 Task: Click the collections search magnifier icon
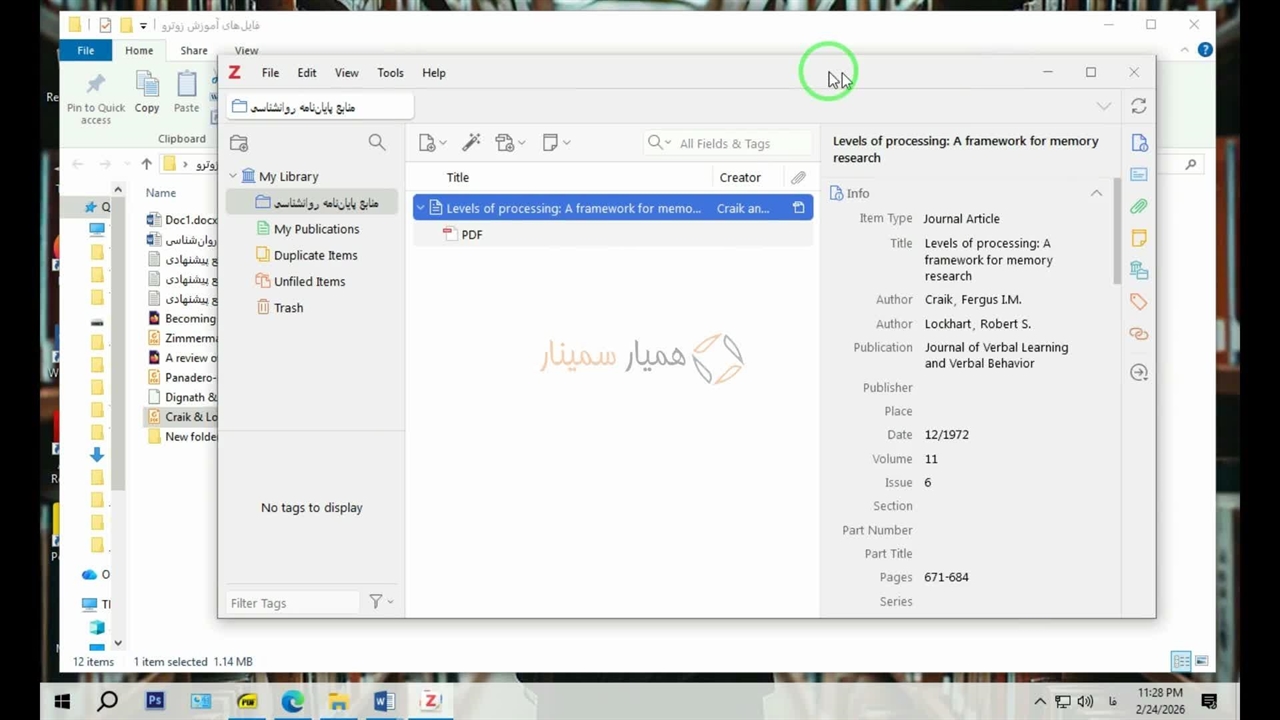pos(377,143)
